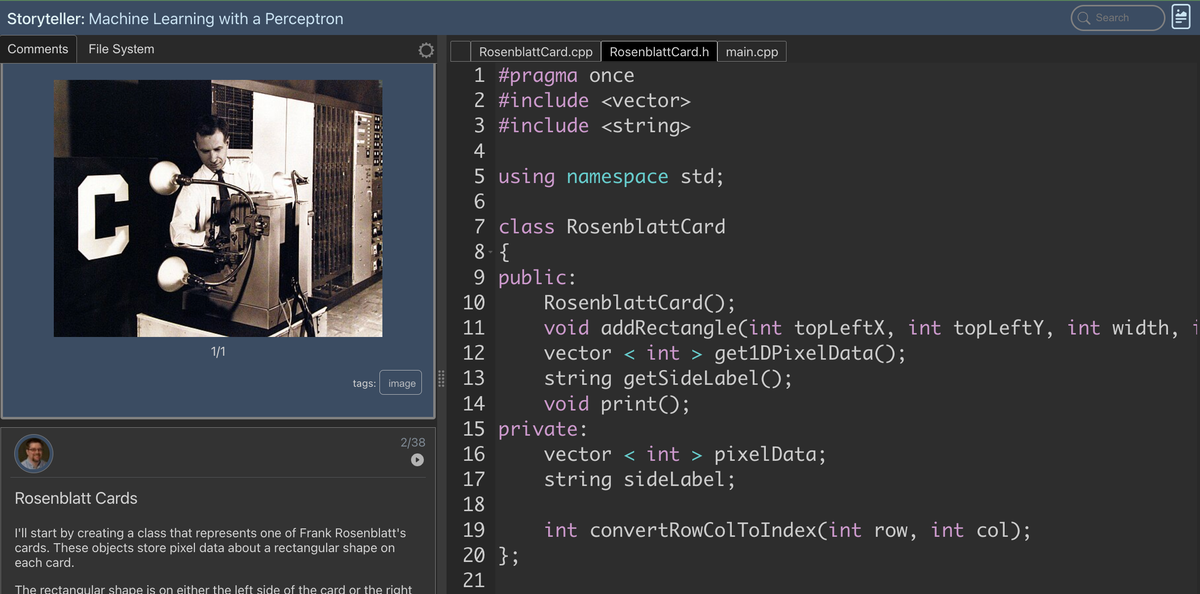Open the main.cpp tab

point(752,50)
